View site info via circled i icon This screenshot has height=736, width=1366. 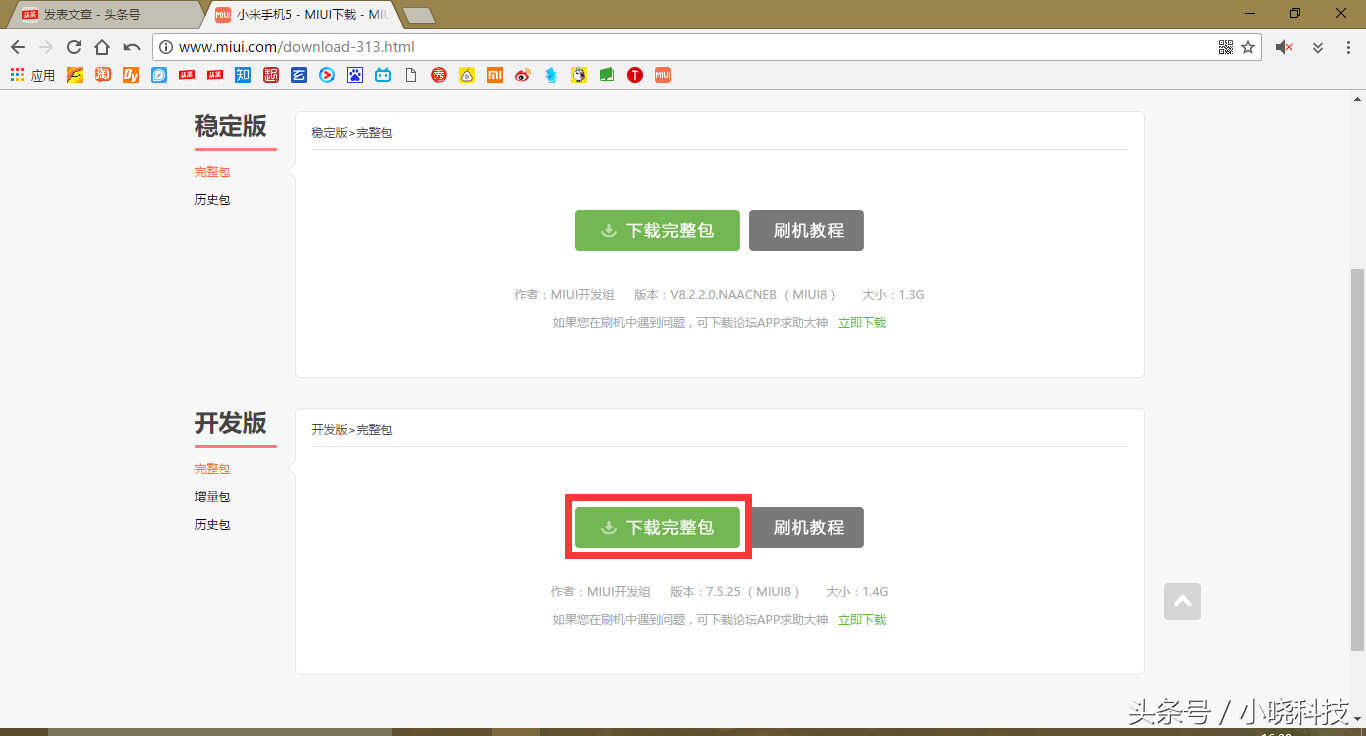tap(167, 47)
